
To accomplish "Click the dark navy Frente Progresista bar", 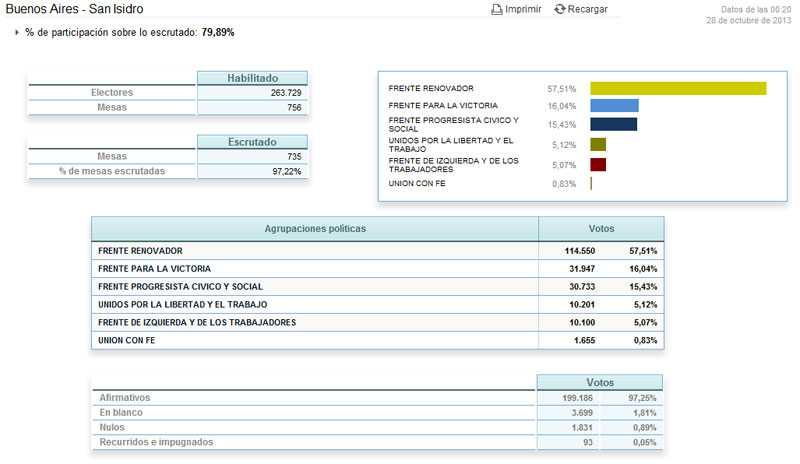I will click(x=613, y=125).
